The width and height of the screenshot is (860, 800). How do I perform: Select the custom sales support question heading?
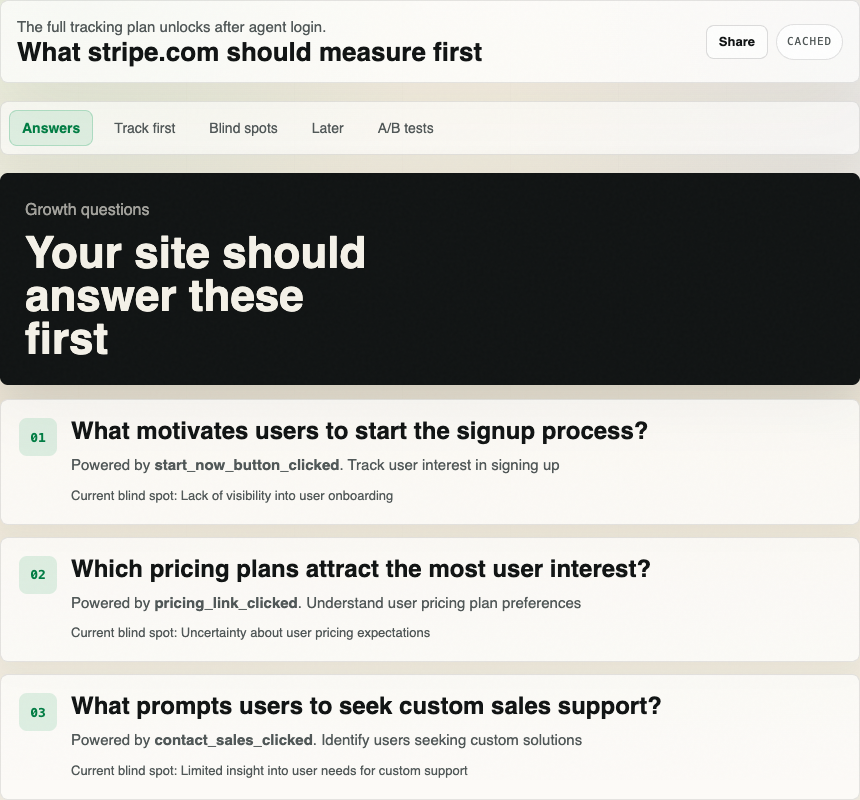[x=366, y=706]
